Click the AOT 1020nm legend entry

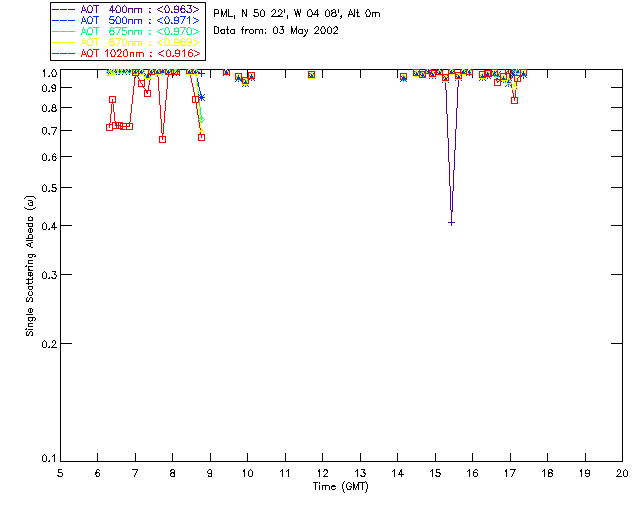pyautogui.click(x=126, y=53)
